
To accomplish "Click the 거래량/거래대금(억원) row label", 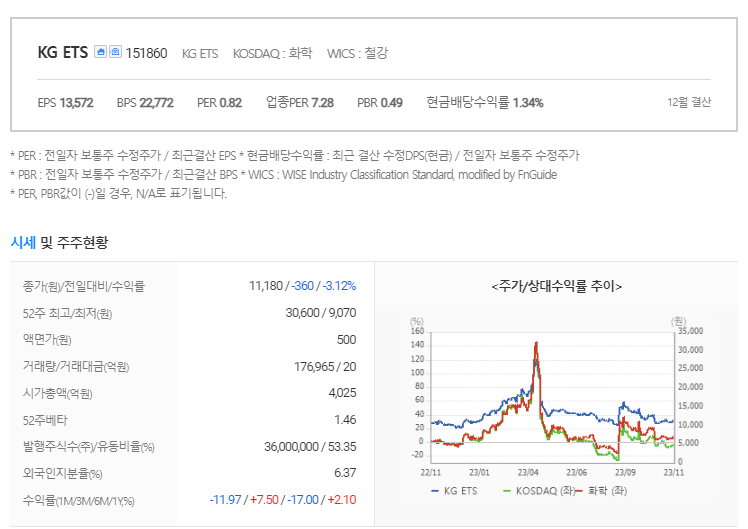I will pos(76,366).
